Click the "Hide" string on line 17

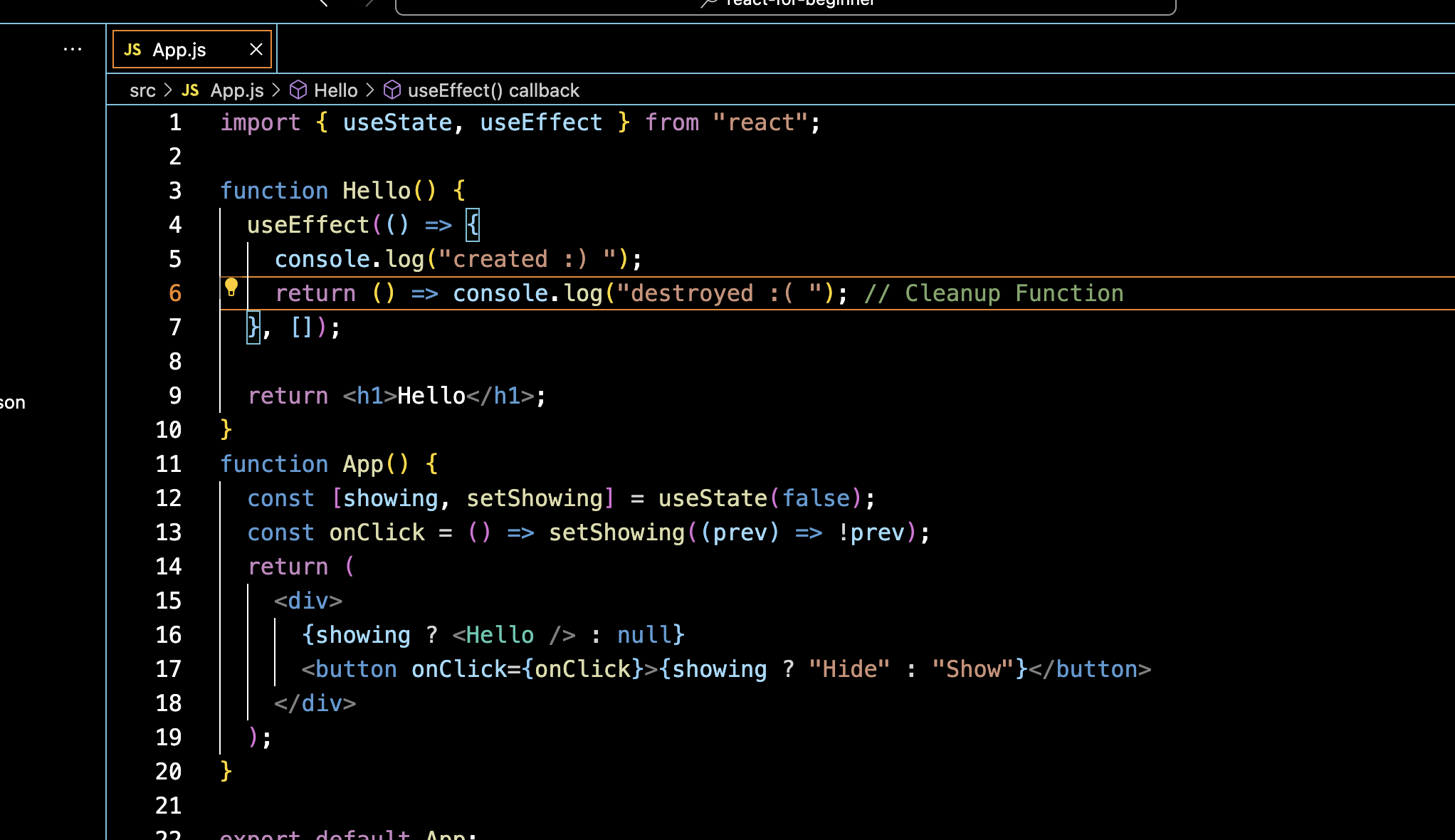point(849,669)
